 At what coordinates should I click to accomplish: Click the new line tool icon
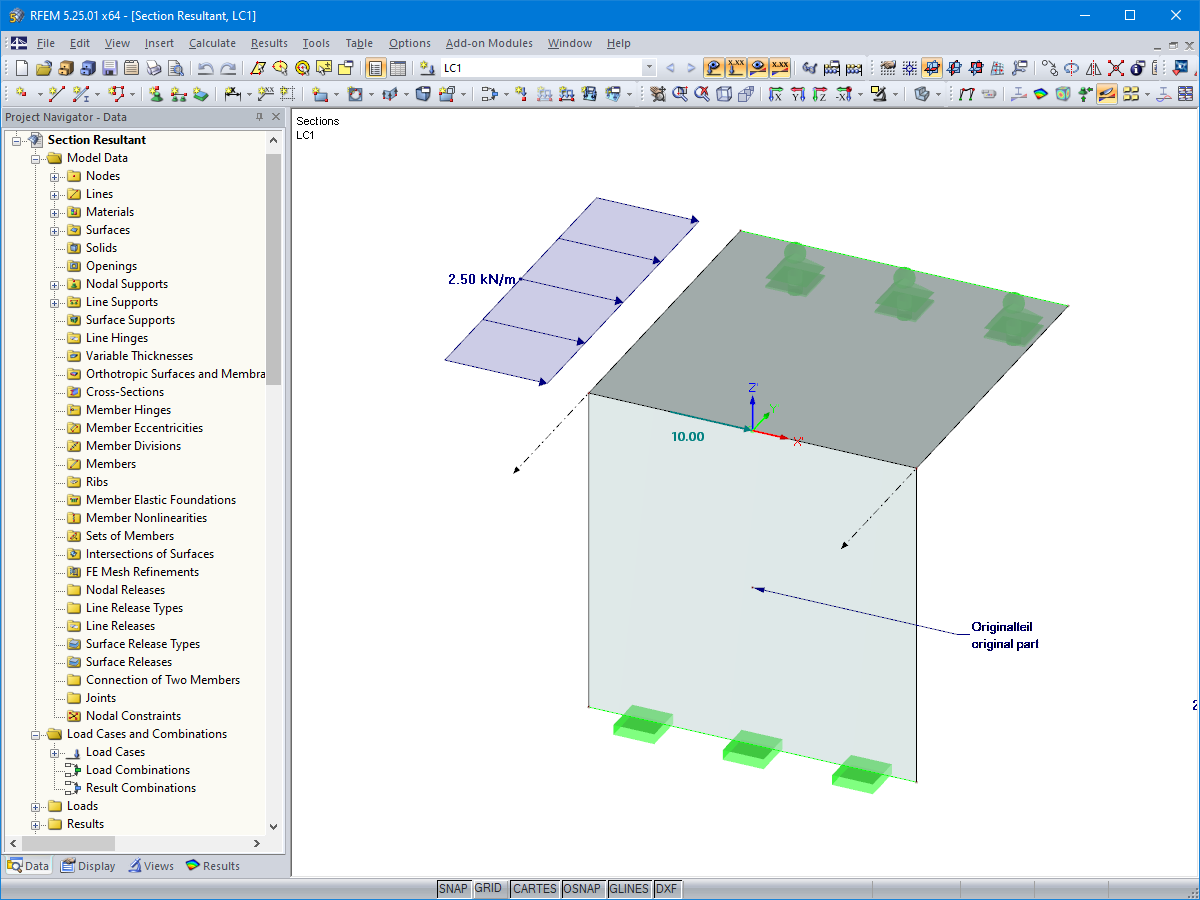click(x=56, y=94)
